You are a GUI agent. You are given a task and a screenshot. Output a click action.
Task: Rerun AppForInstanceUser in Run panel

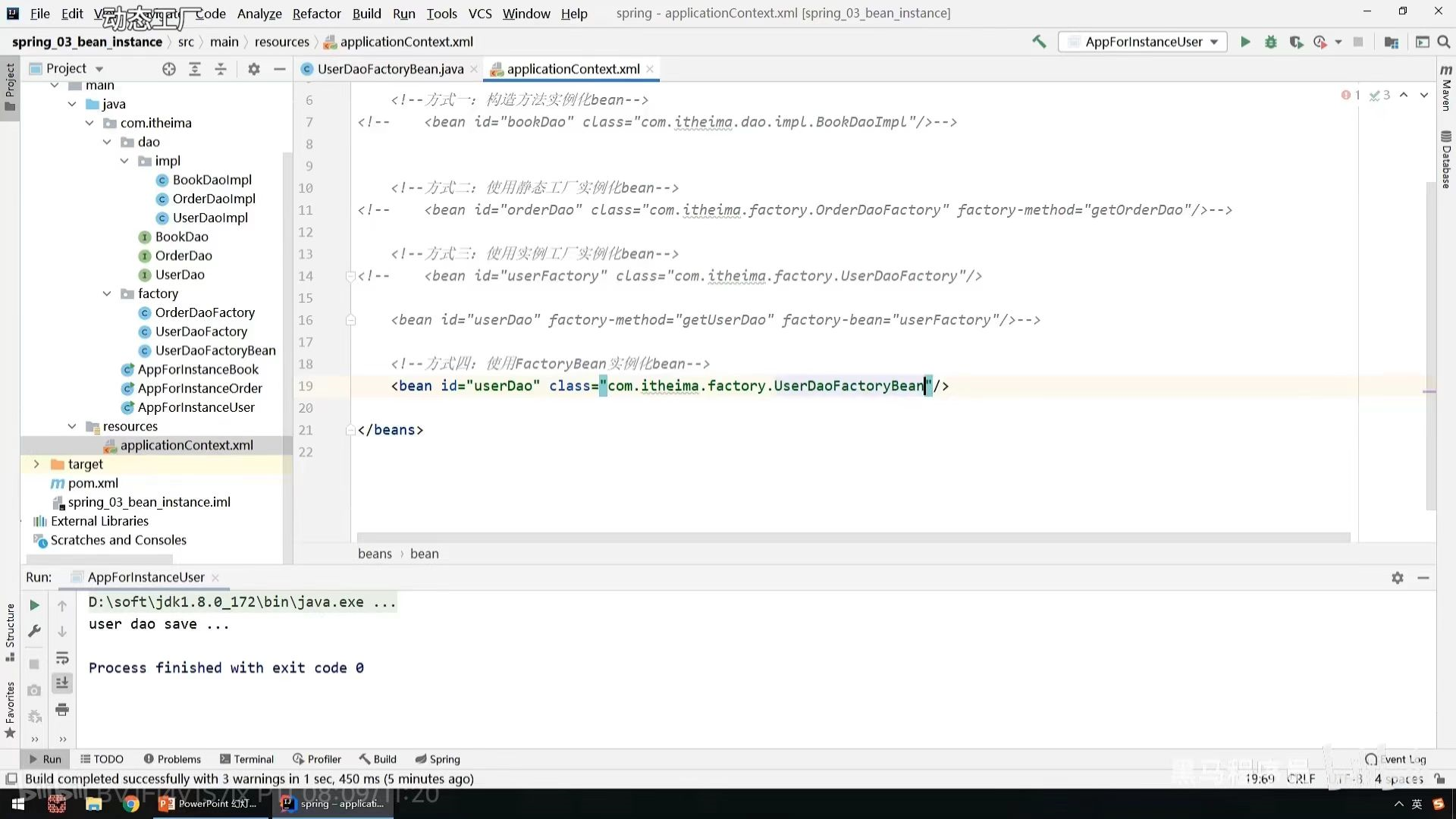(x=34, y=605)
